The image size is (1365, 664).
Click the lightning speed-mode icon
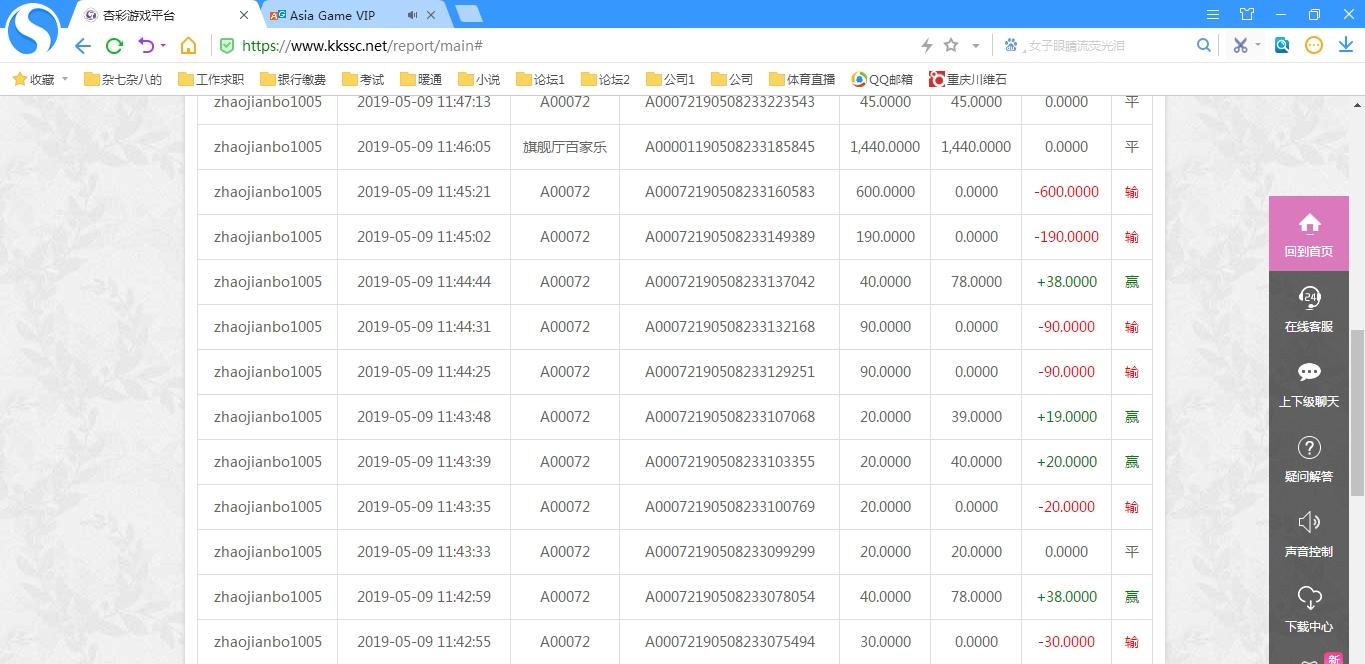[x=927, y=46]
